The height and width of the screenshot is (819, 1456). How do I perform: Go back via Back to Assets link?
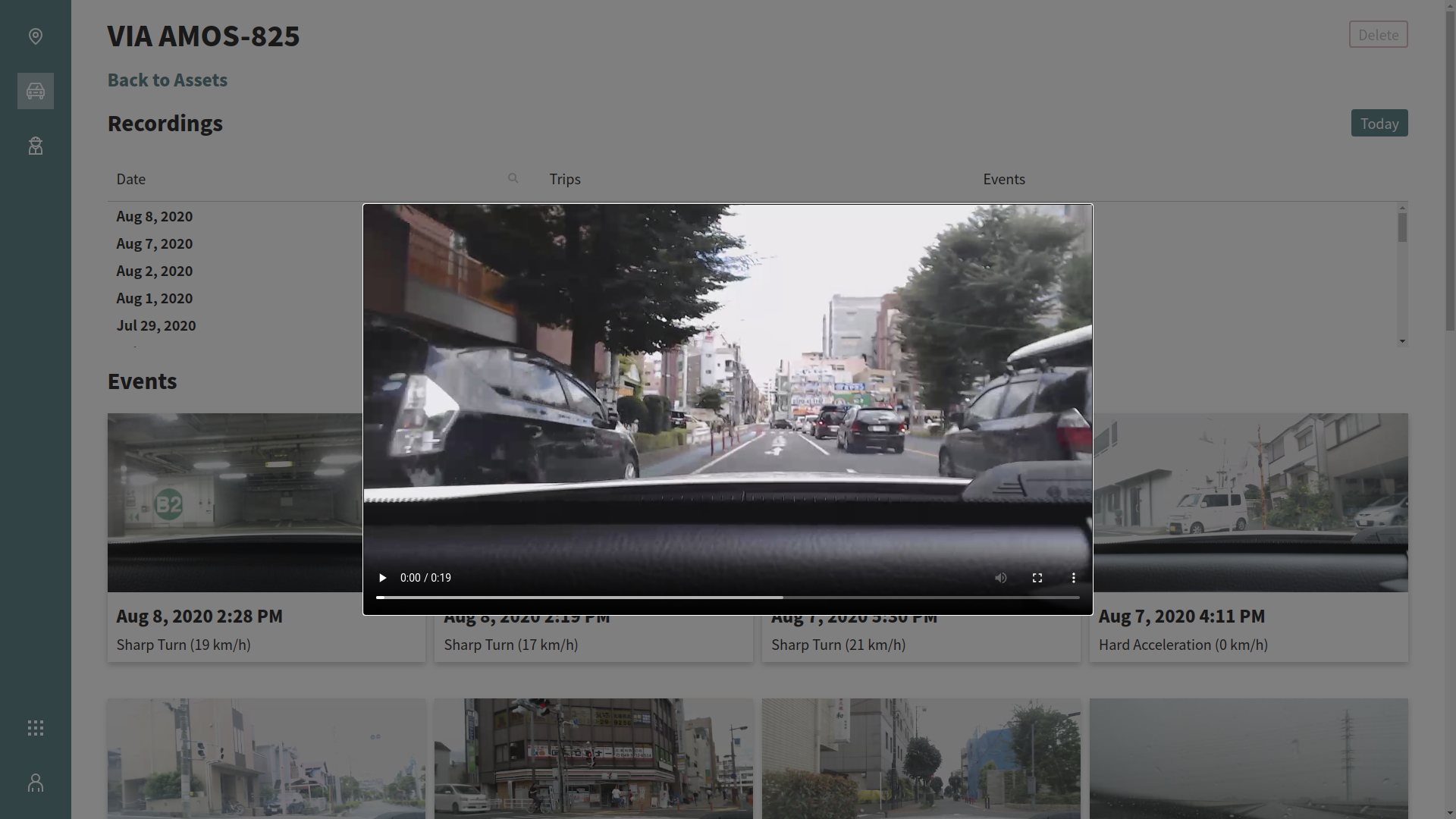click(x=167, y=80)
